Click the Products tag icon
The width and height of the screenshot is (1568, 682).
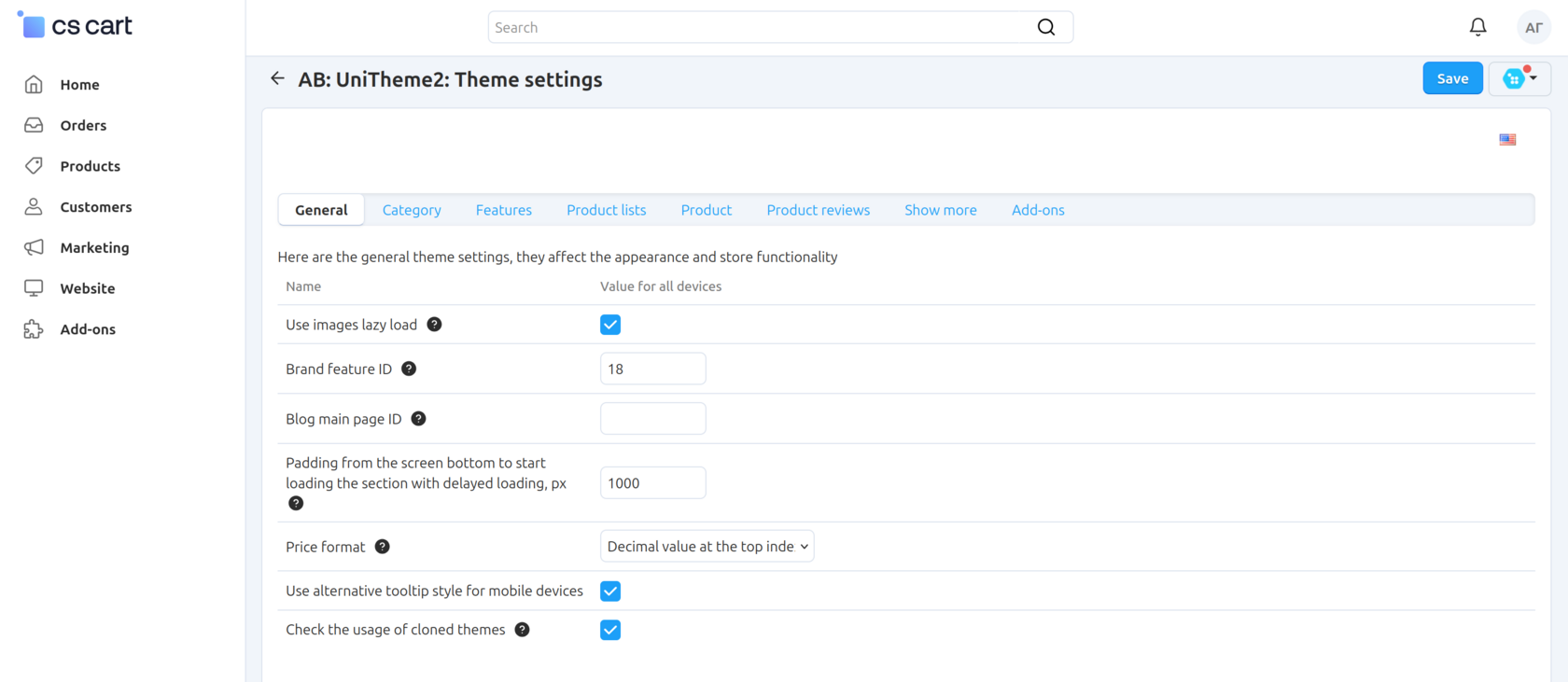click(34, 166)
